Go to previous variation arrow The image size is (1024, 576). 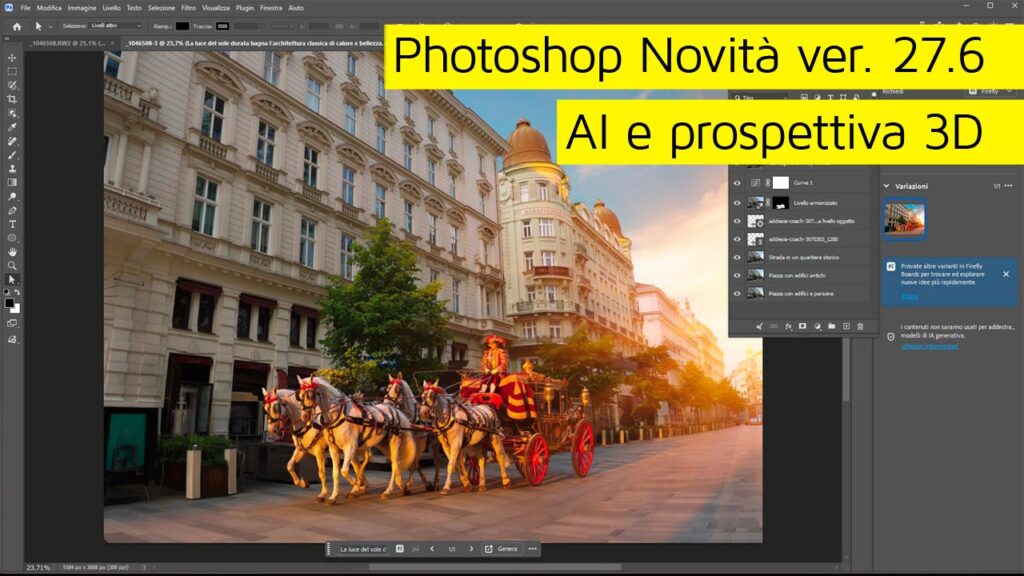point(432,549)
